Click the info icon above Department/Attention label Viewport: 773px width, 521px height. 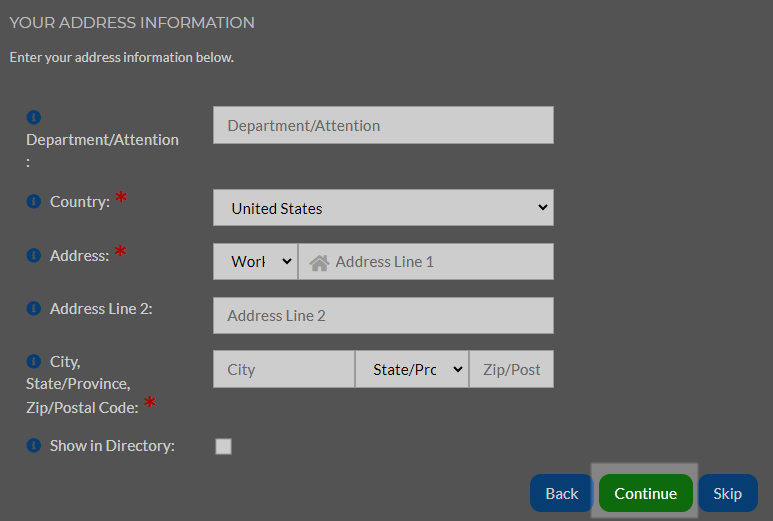(x=34, y=117)
